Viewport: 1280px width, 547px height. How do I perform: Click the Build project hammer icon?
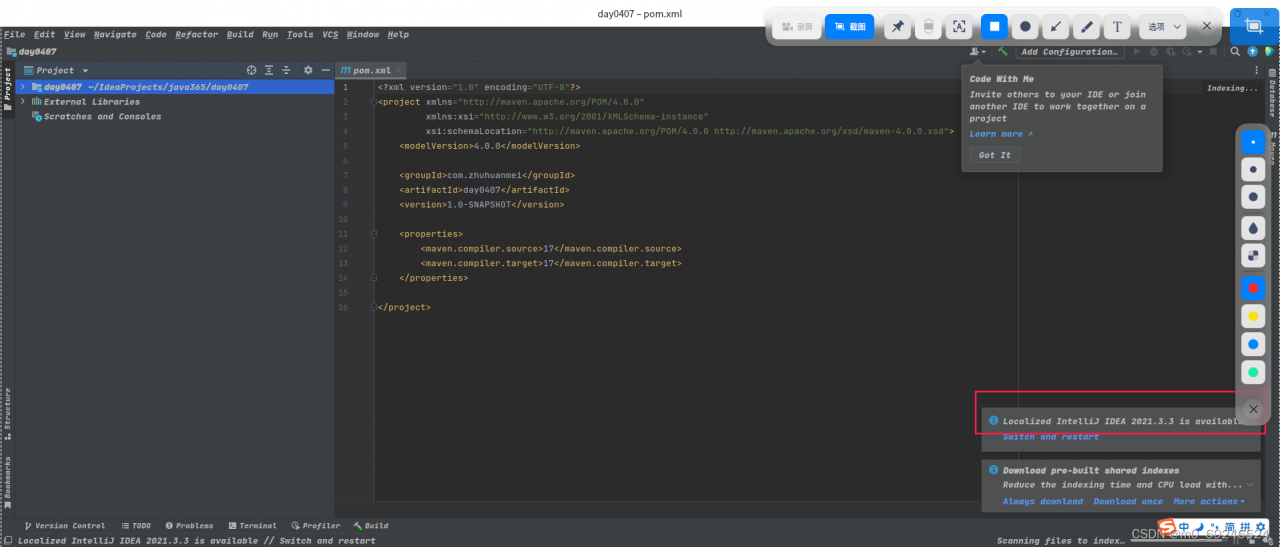pos(1002,52)
